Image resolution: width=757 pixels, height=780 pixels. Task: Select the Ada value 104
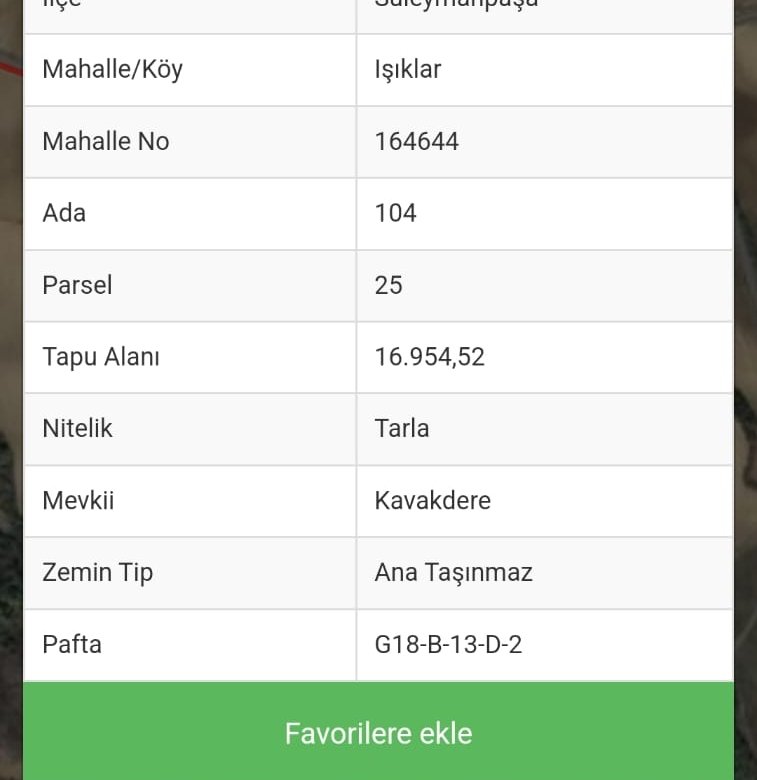click(396, 213)
